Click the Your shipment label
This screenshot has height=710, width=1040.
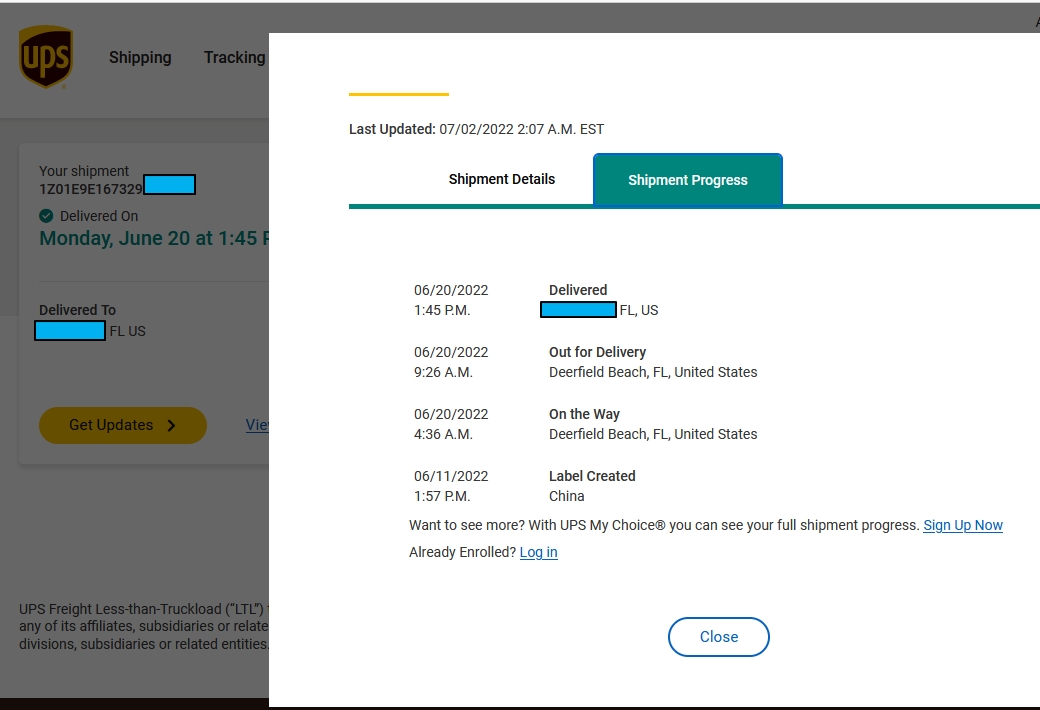point(84,171)
